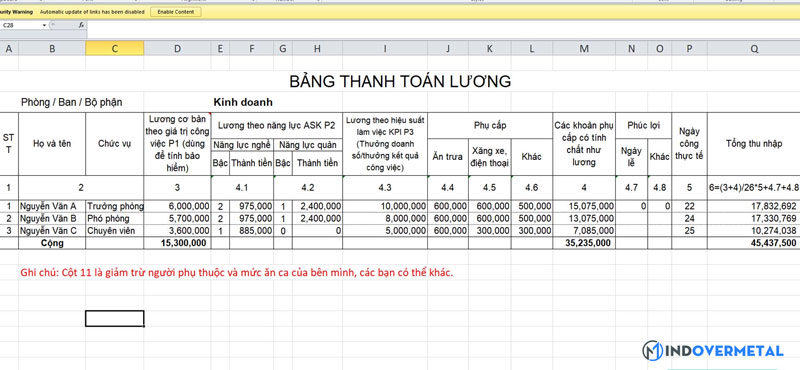
Task: Select the 17,330,769 income cell
Action: pos(753,218)
